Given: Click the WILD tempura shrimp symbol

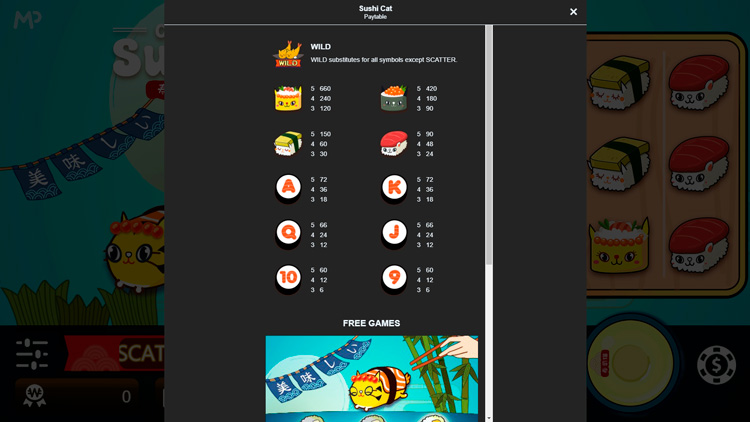Looking at the screenshot, I should tap(288, 54).
